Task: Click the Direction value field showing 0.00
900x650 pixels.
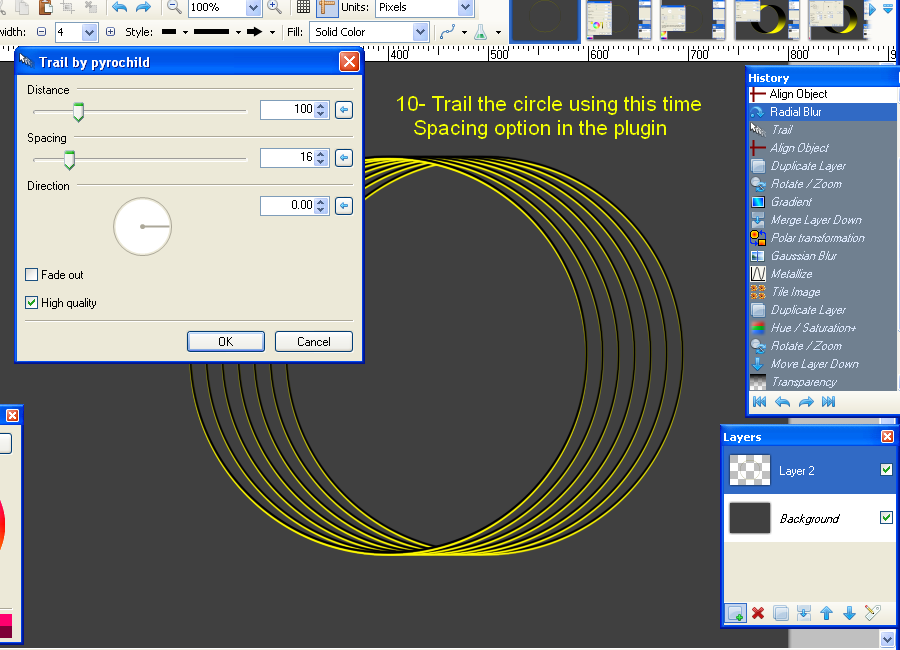Action: (x=288, y=205)
